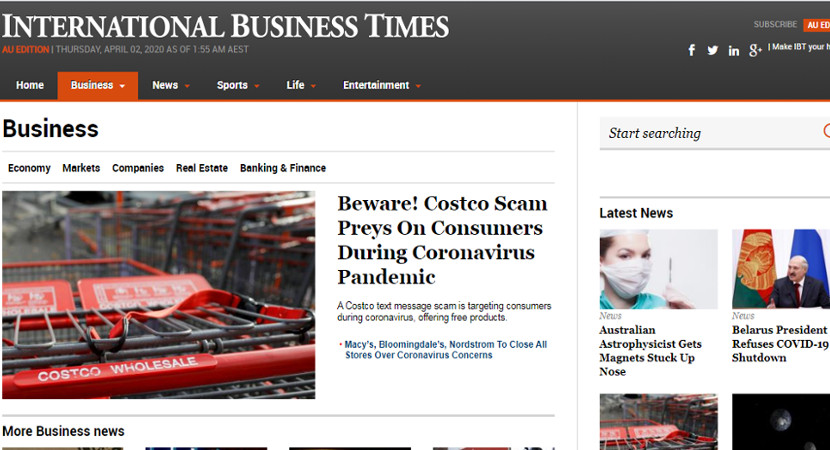Open the Business menu tab
Viewport: 830px width, 450px height.
click(x=97, y=85)
